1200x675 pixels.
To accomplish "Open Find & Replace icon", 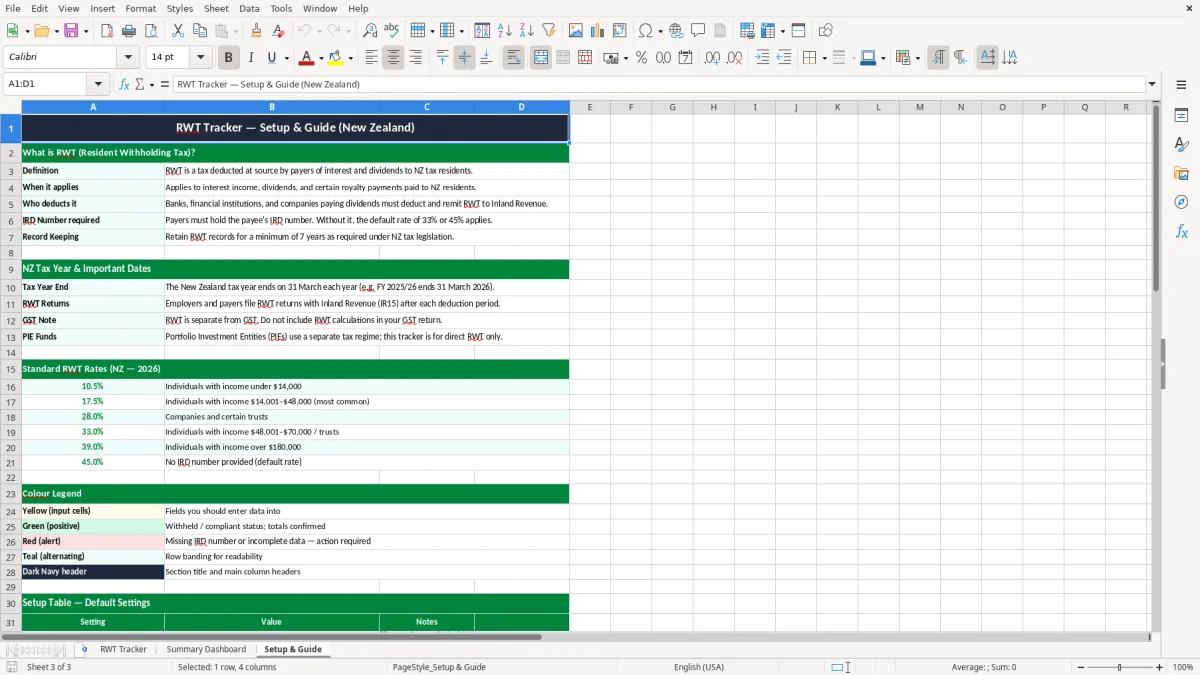I will point(370,31).
